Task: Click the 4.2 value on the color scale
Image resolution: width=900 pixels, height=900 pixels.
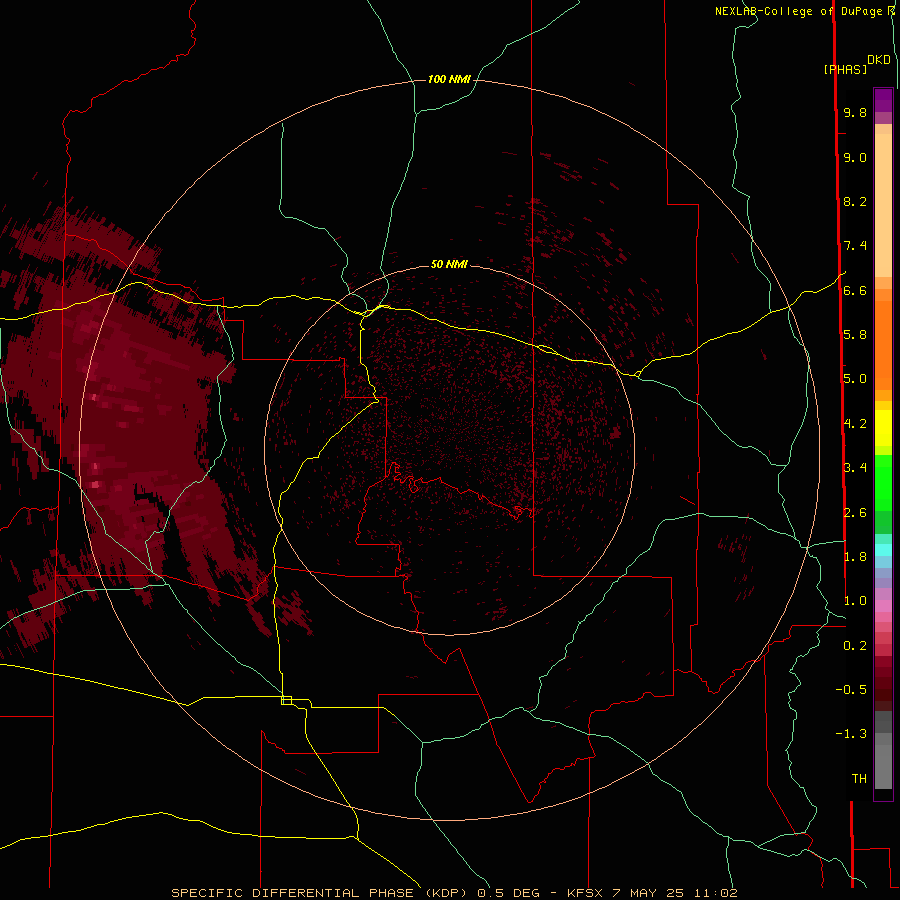Action: (855, 424)
